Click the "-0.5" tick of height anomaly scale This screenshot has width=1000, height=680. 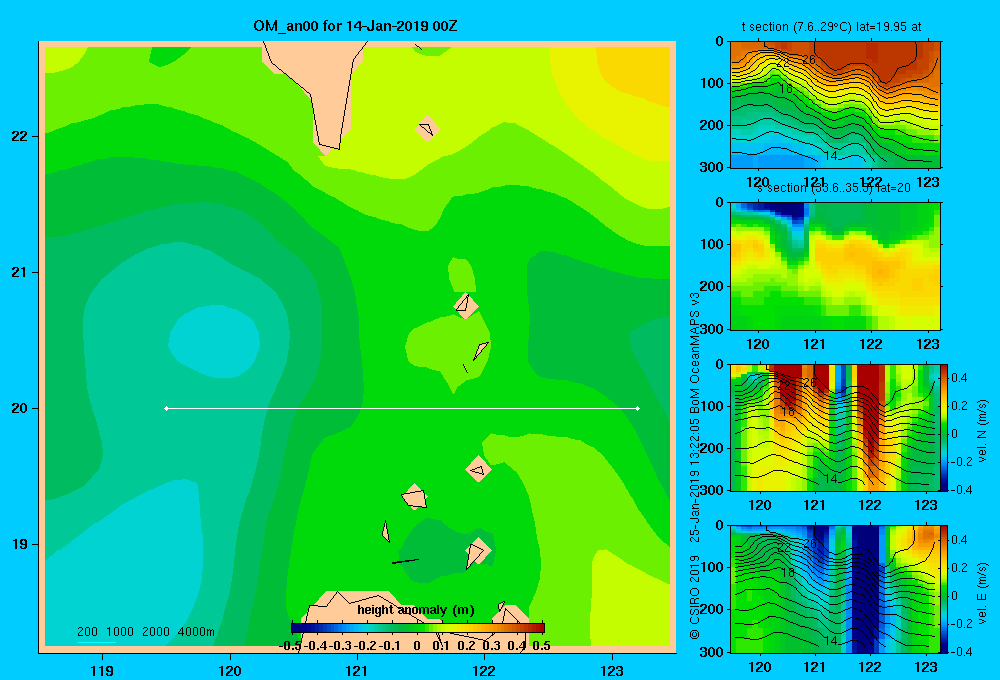(290, 646)
